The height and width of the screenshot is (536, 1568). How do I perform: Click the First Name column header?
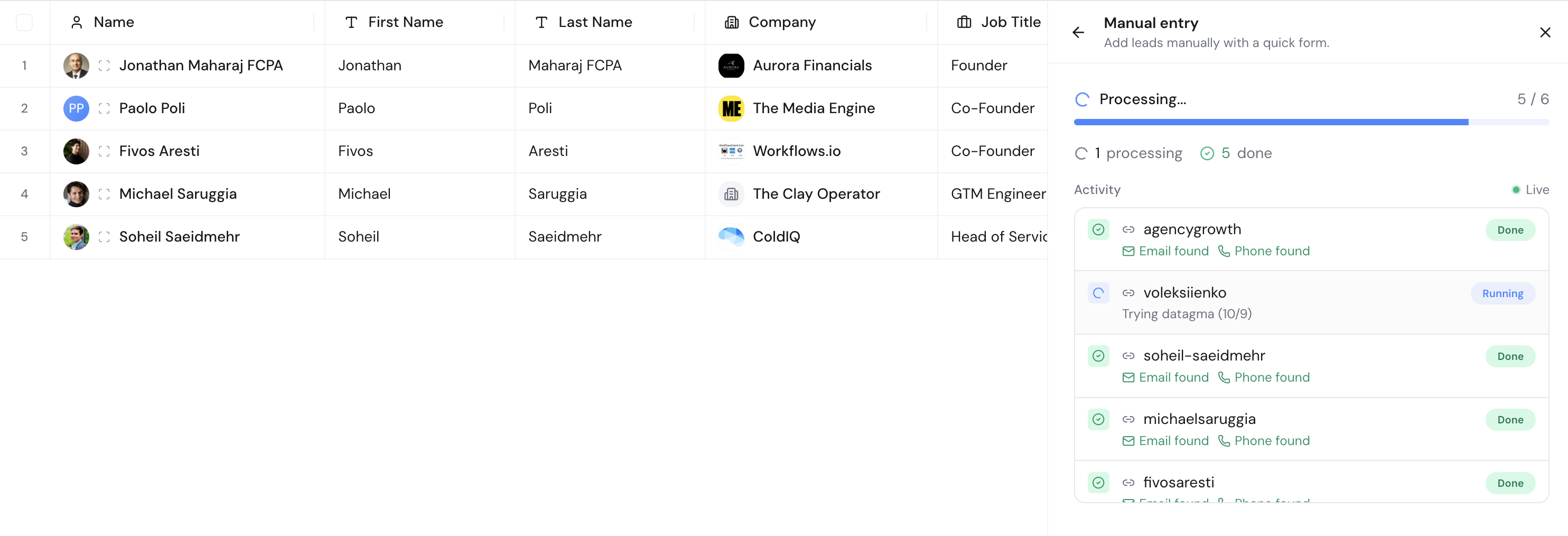pyautogui.click(x=405, y=23)
